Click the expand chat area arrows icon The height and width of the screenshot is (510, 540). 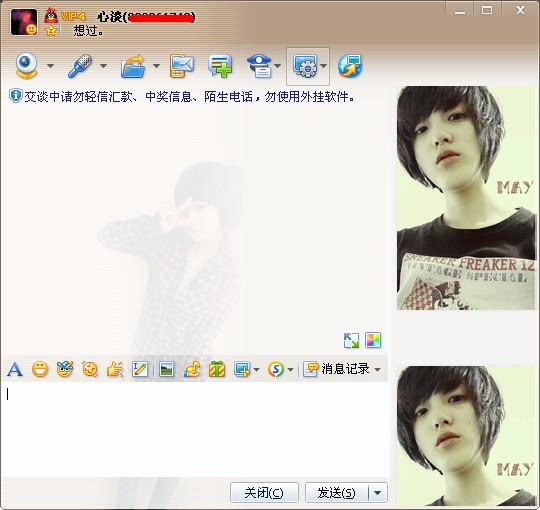tap(351, 340)
